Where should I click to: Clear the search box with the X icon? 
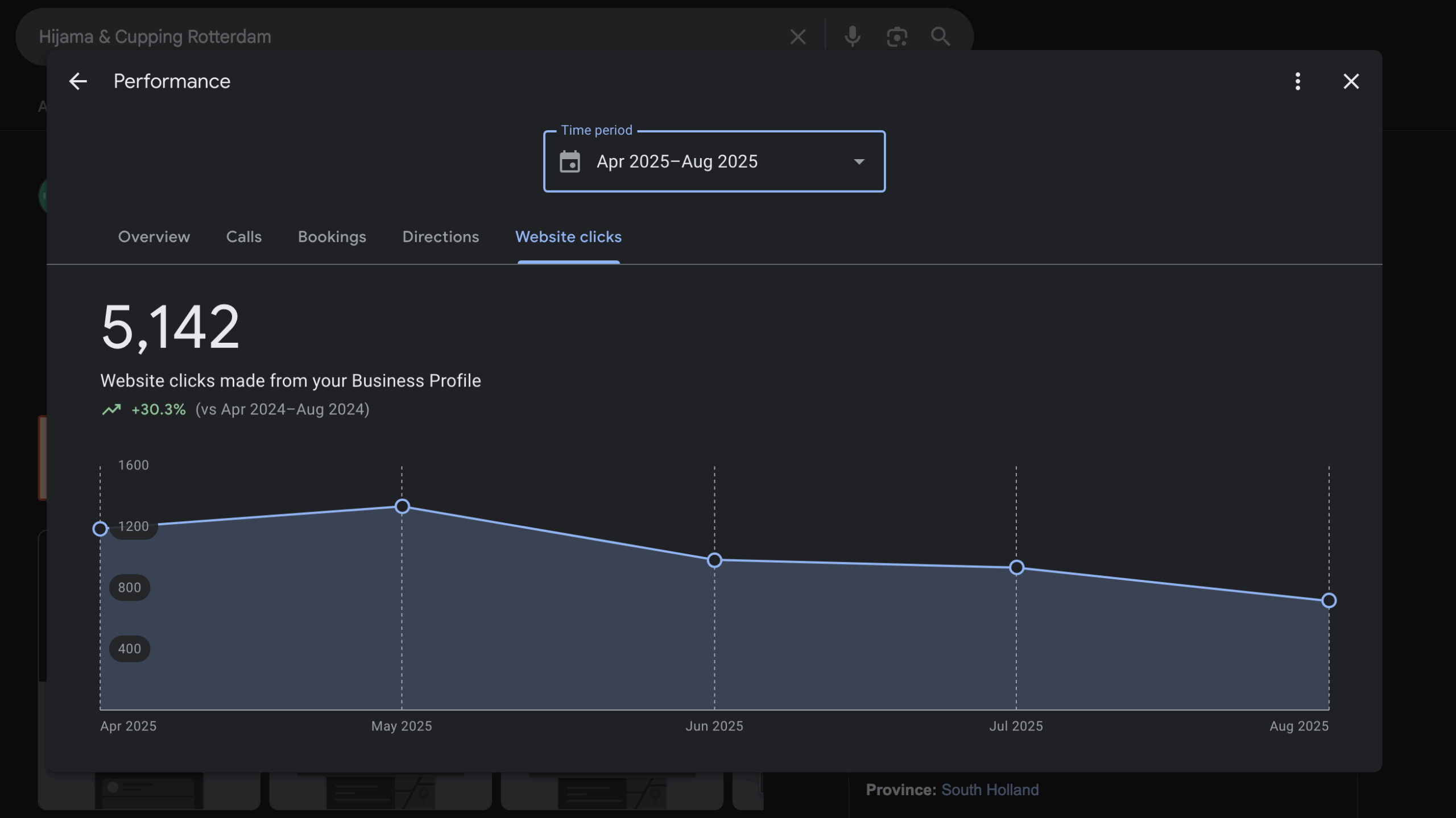pyautogui.click(x=798, y=37)
